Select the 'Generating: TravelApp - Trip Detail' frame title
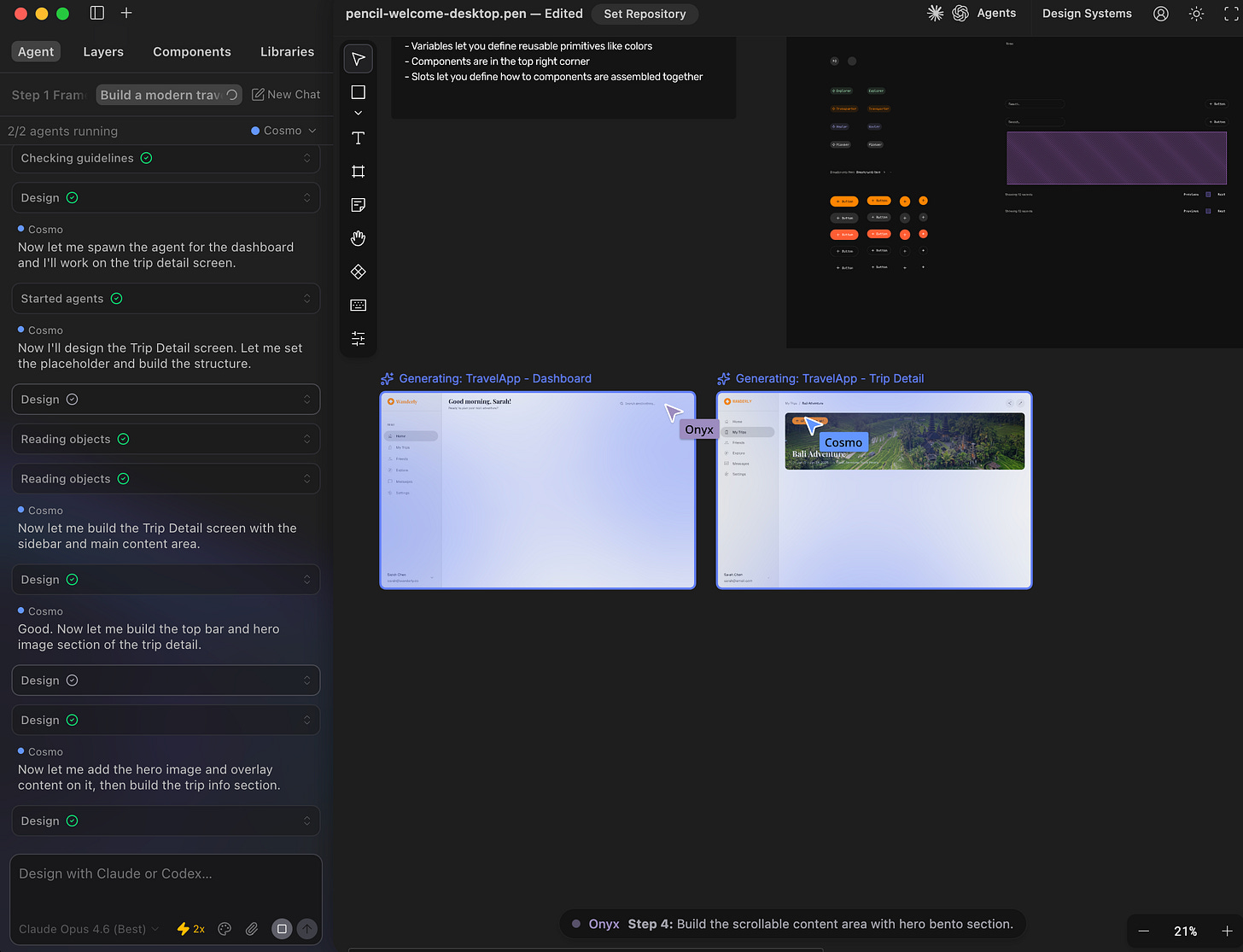 (x=830, y=378)
